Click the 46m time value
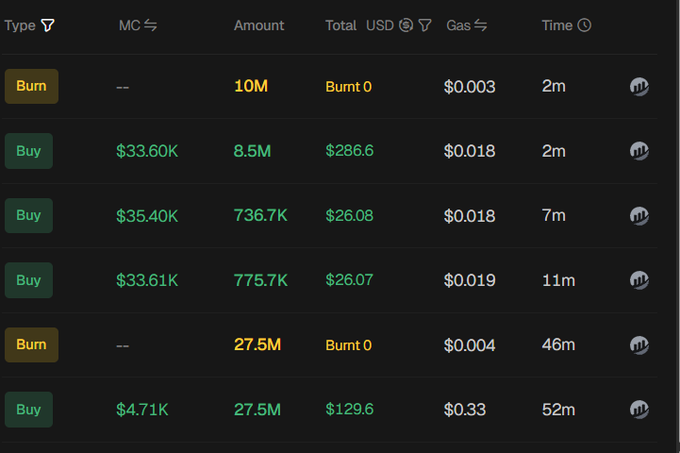This screenshot has width=680, height=453. (558, 345)
